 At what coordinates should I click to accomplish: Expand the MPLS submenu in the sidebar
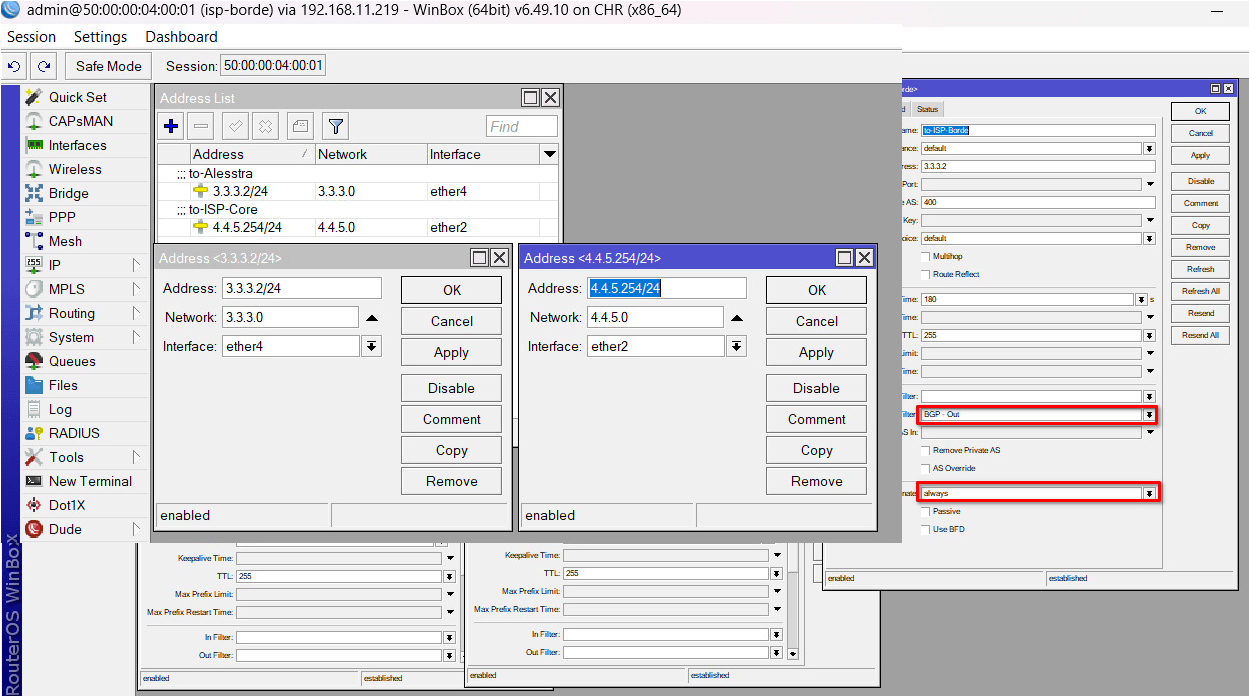(x=136, y=289)
